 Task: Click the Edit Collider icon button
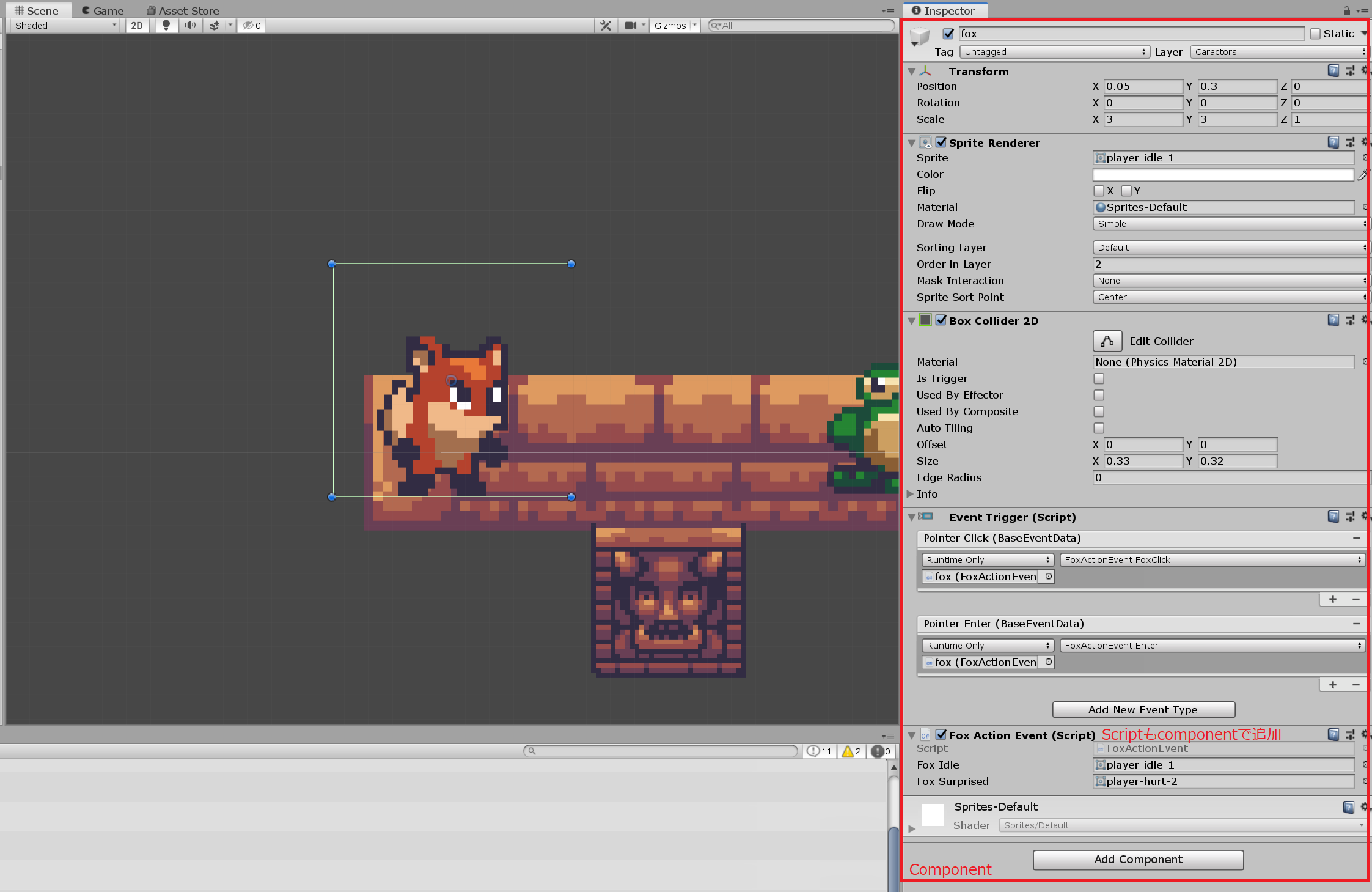point(1107,341)
